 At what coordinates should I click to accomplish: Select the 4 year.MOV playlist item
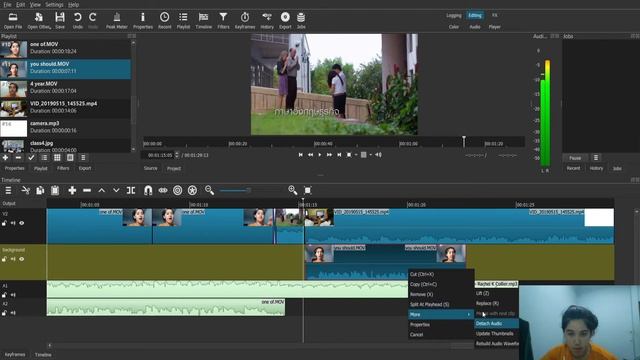[65, 89]
